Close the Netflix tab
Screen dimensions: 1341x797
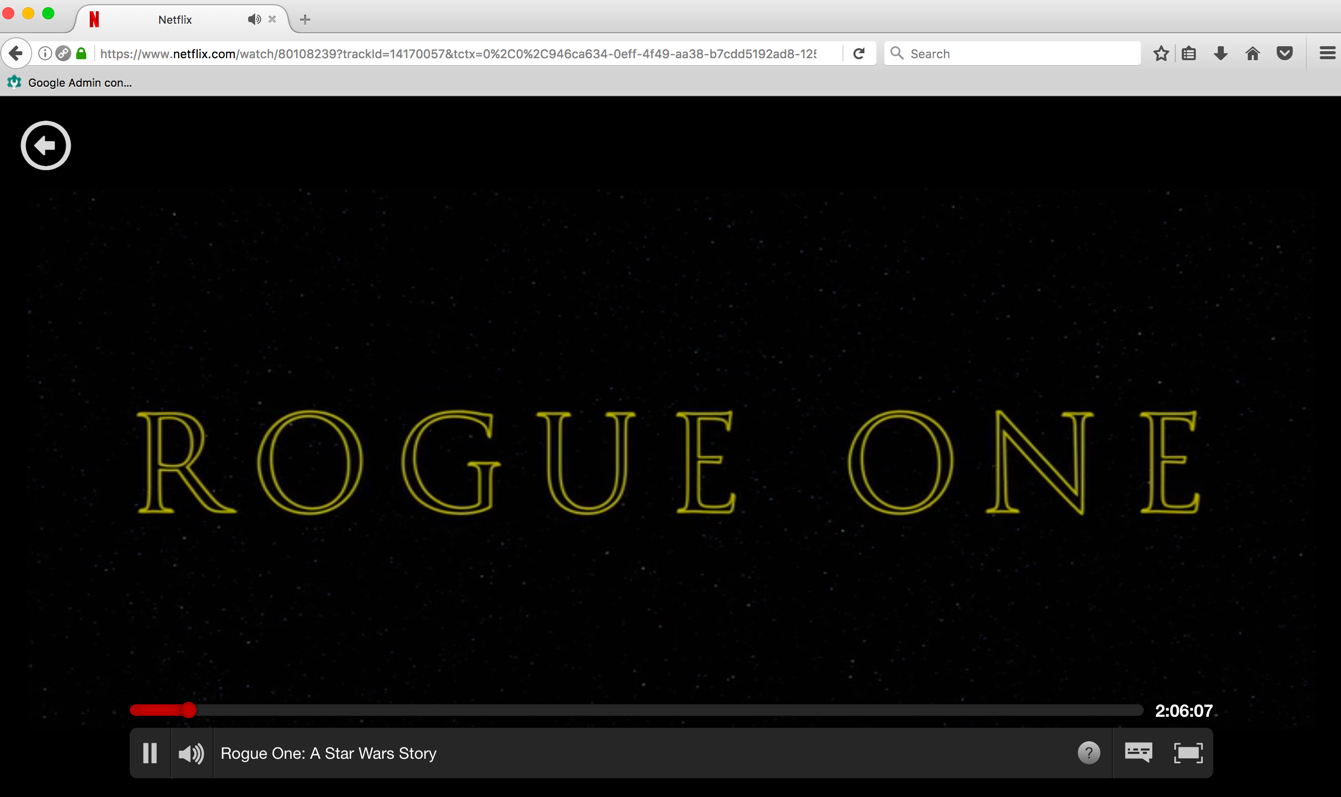coord(272,19)
